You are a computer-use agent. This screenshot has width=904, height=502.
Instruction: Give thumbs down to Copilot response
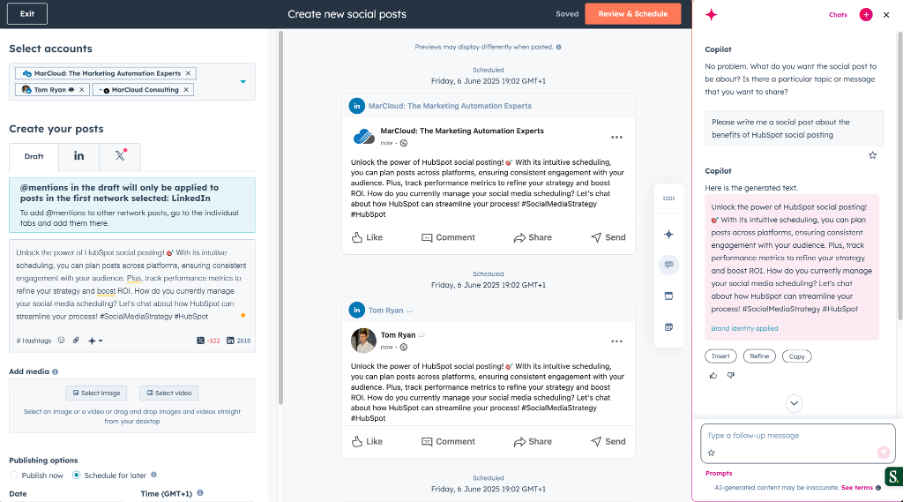click(x=730, y=375)
